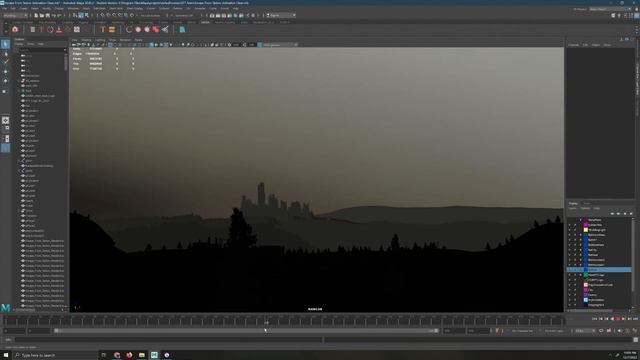The height and width of the screenshot is (360, 640).
Task: Toggle visibility of green-swatch layer
Action: [570, 275]
